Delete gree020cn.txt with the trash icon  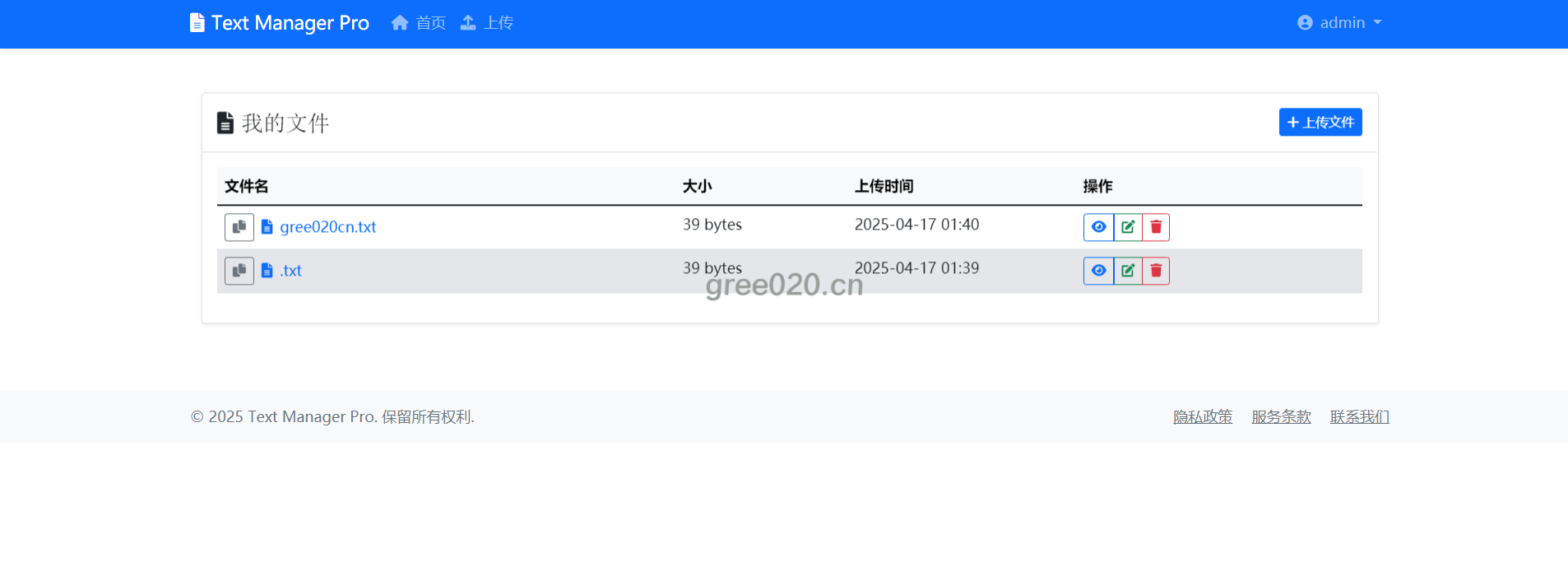pos(1156,227)
